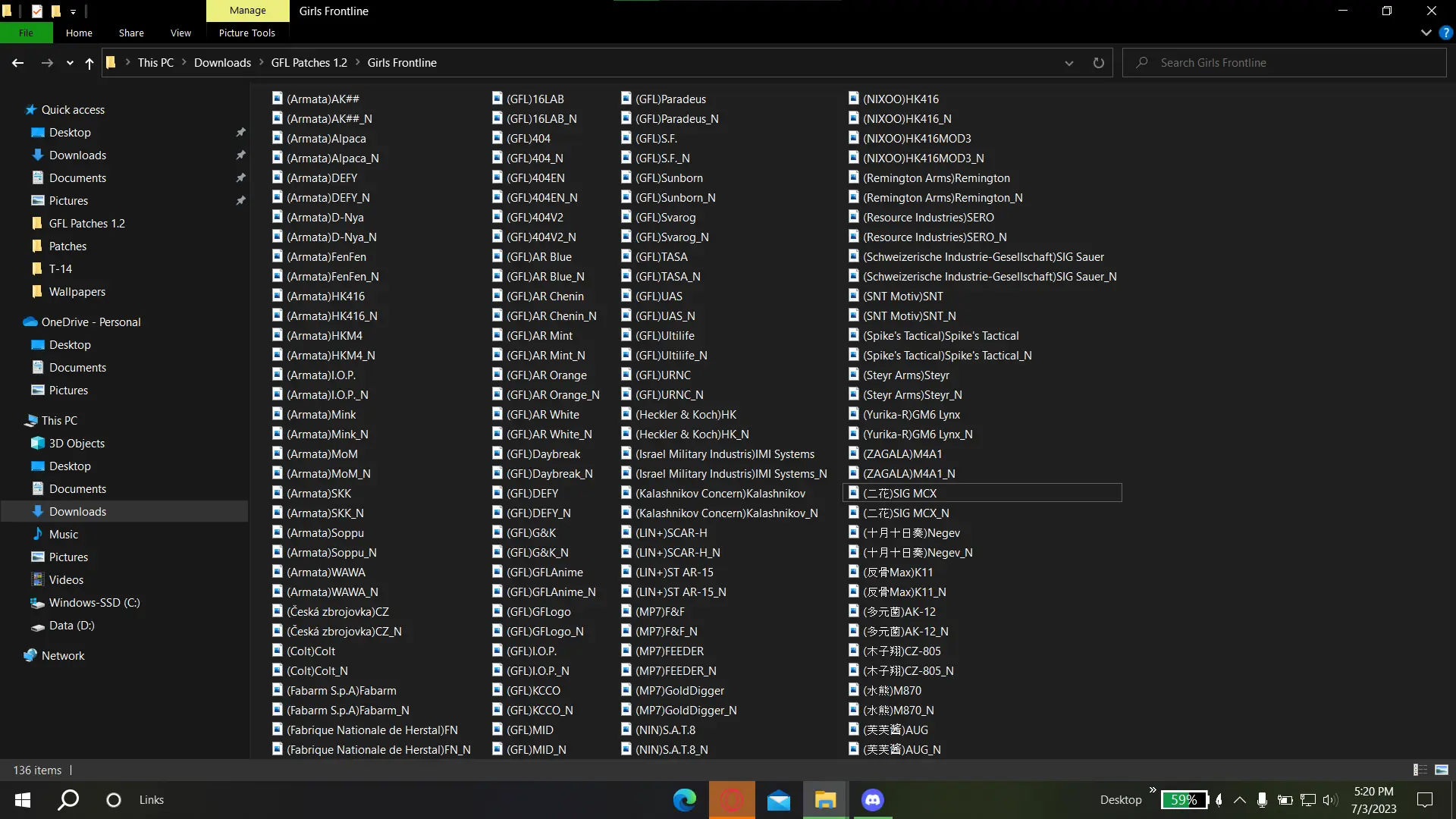Switch to the Home ribbon tab
1456x819 pixels.
click(79, 33)
